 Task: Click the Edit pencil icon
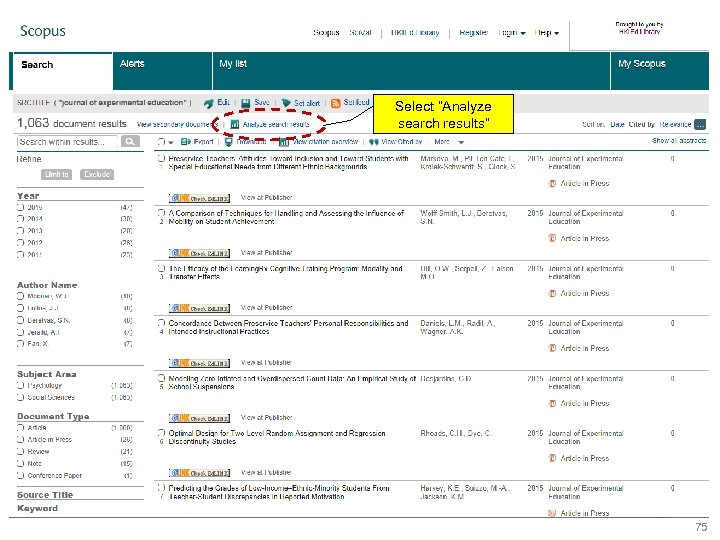[209, 103]
